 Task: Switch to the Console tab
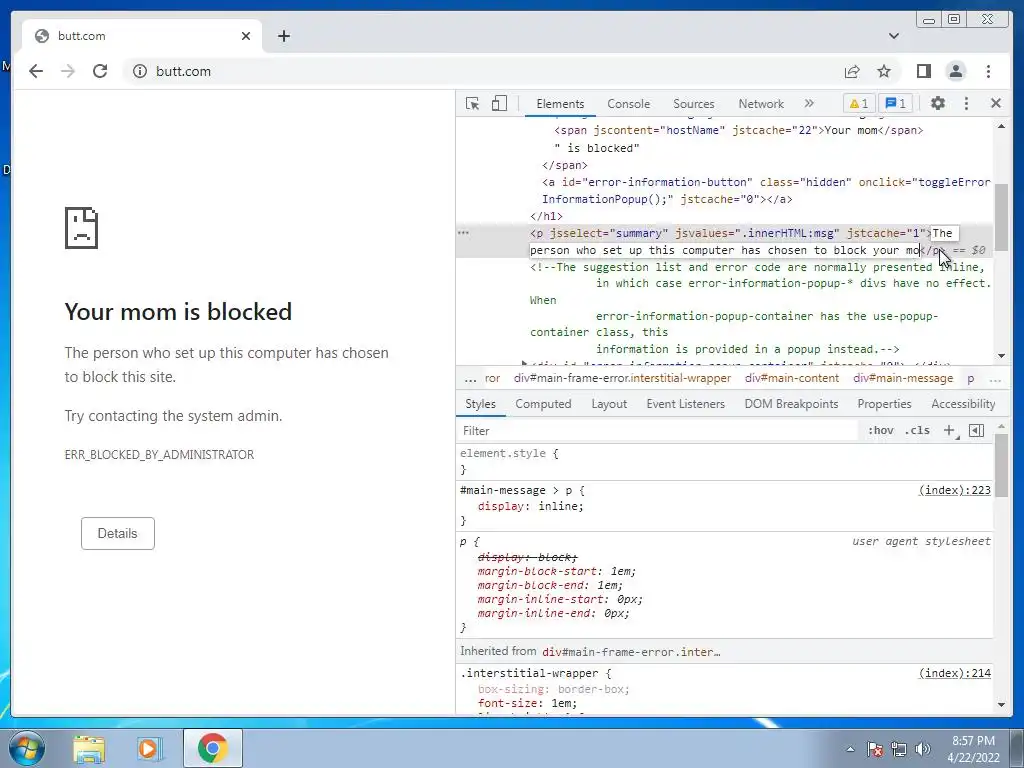click(x=628, y=104)
